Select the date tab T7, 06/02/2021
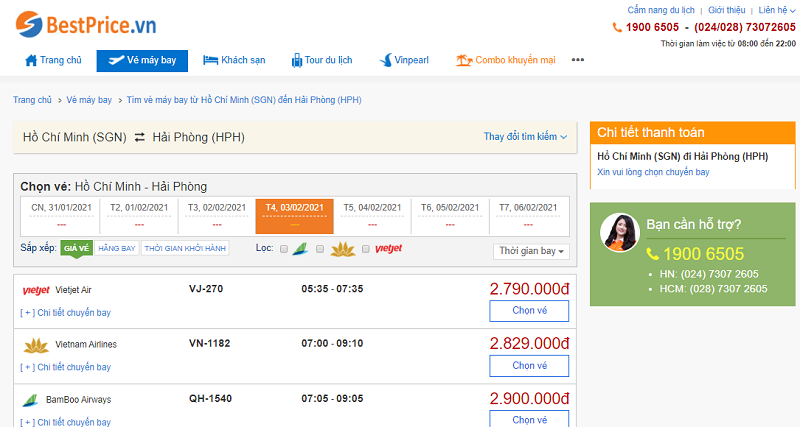This screenshot has height=427, width=800. (528, 216)
